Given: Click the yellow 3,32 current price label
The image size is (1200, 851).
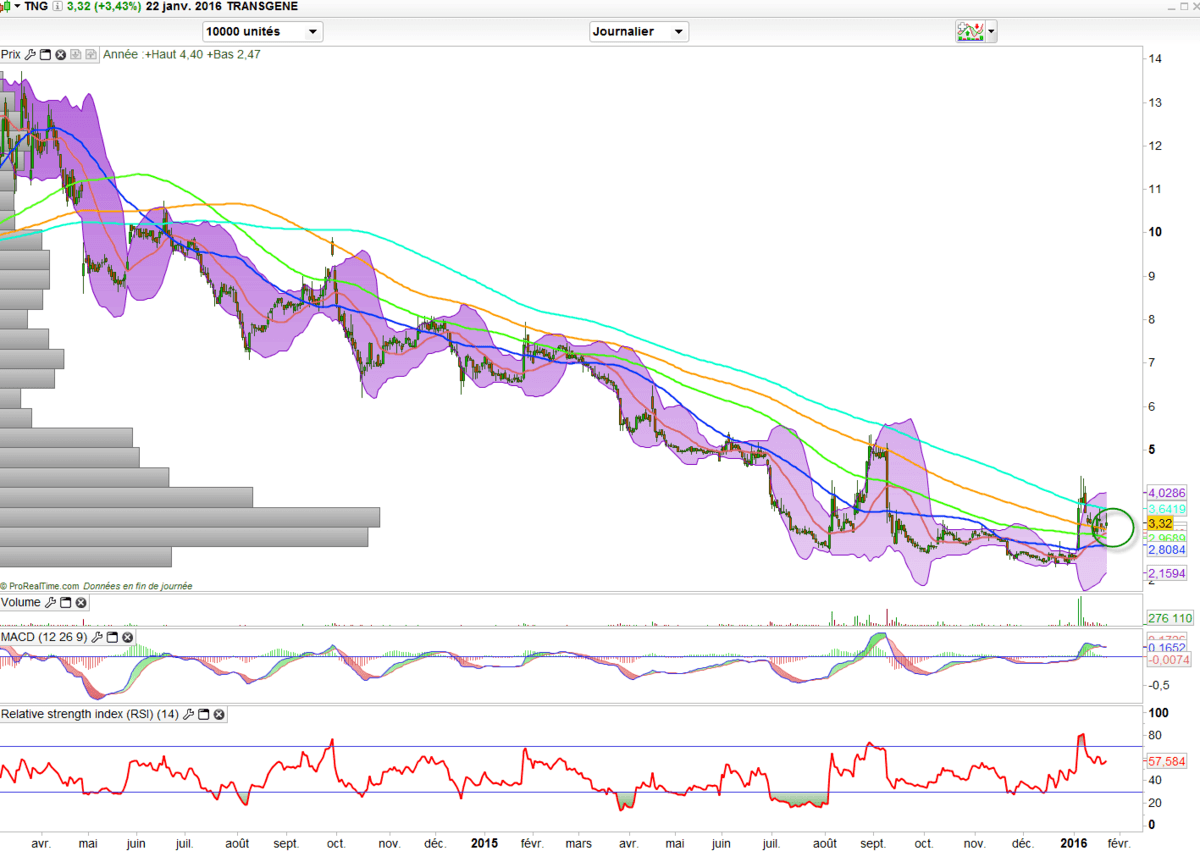Looking at the screenshot, I should [x=1160, y=524].
